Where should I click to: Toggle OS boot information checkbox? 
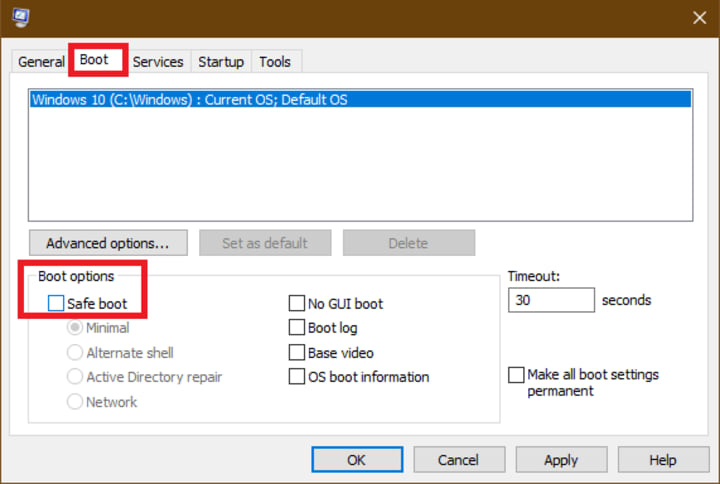pos(297,377)
